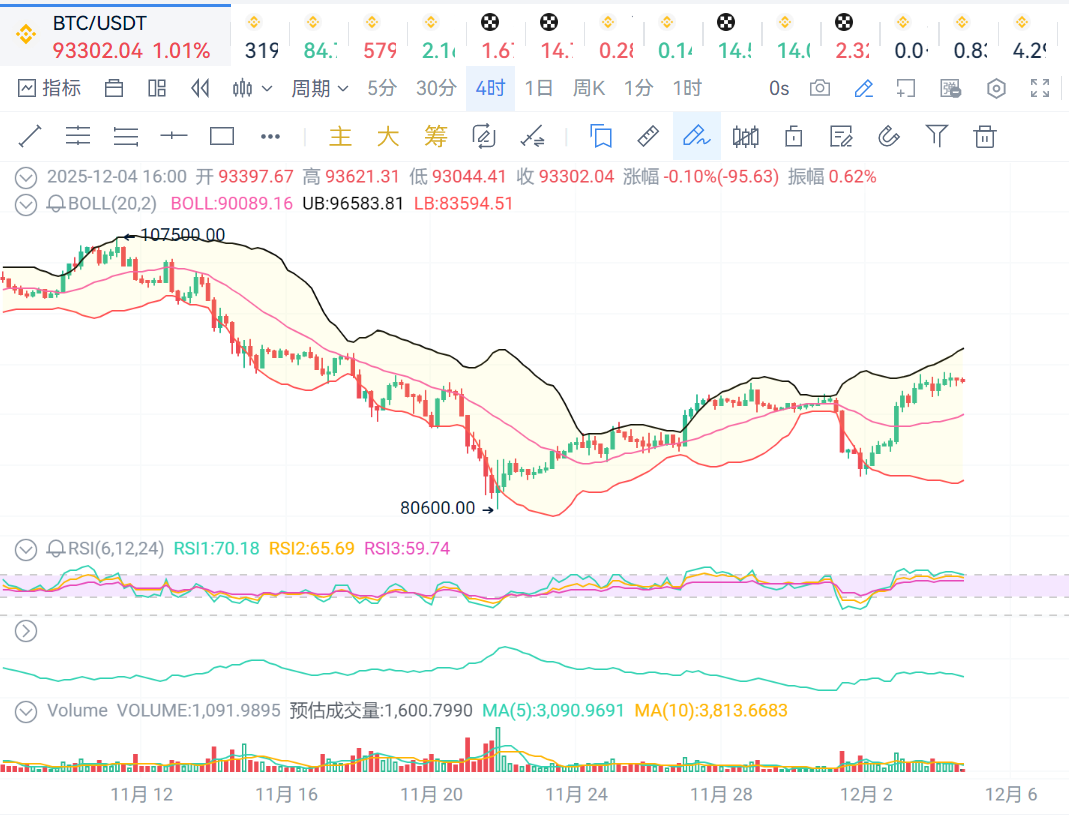1069x819 pixels.
Task: Delete drawings with the trash icon
Action: pos(985,136)
